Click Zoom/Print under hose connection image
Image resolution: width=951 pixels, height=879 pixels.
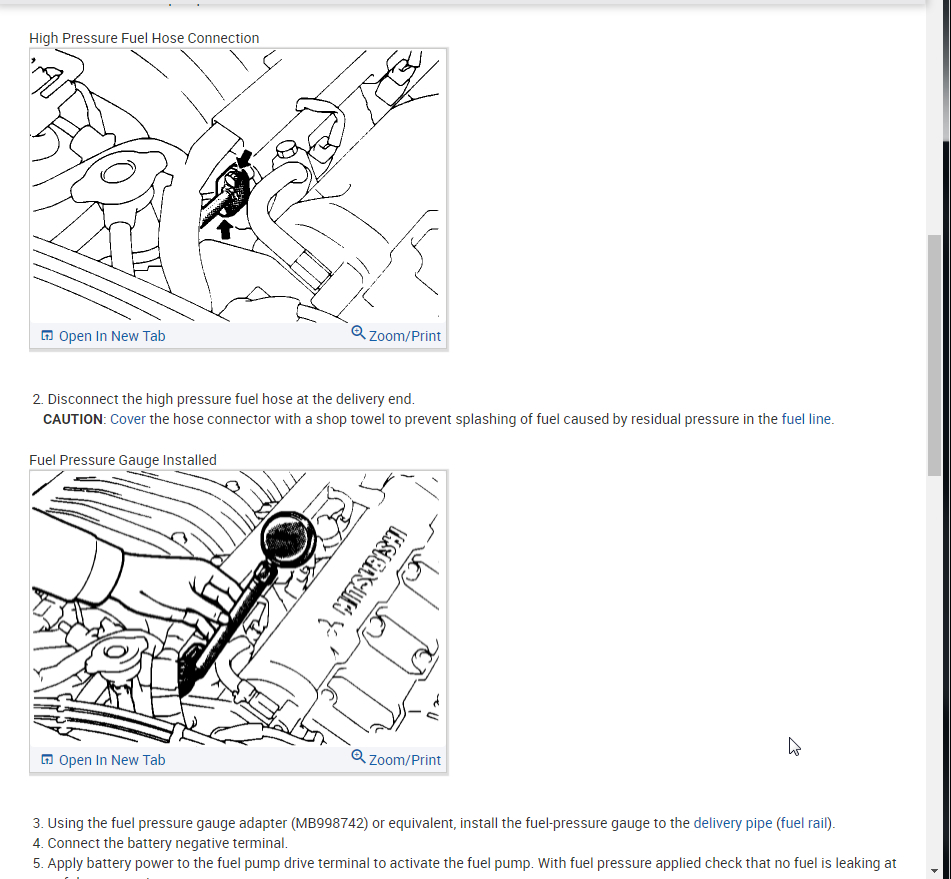coord(396,335)
